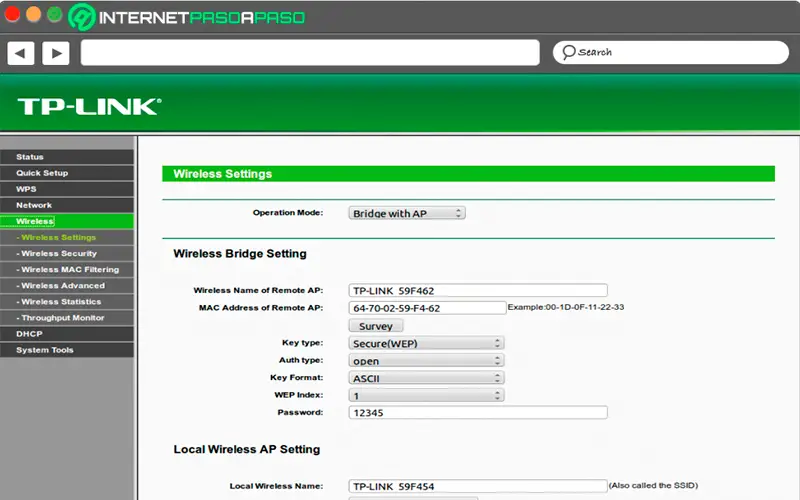800x500 pixels.
Task: Click the 'WEP Index:' label
Action: [x=298, y=395]
